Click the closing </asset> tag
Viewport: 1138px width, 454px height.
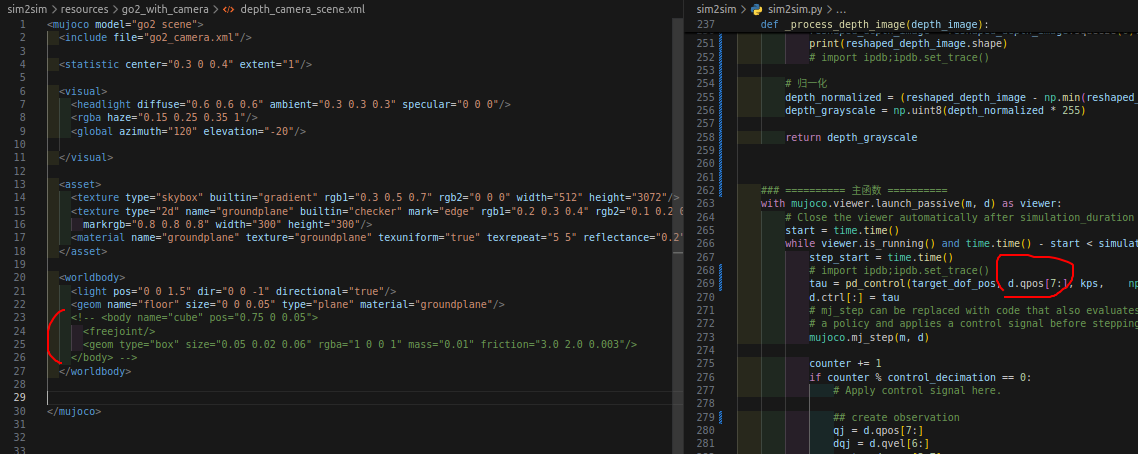(83, 251)
